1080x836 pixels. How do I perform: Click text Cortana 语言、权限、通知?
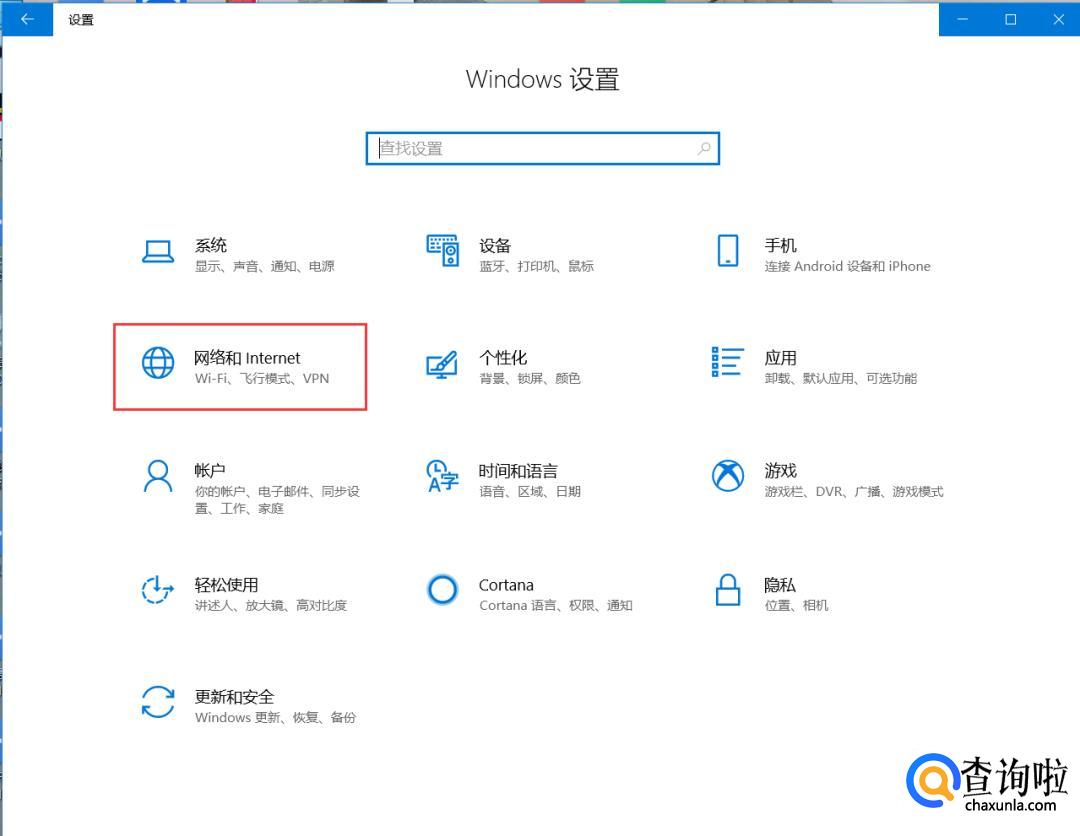click(x=556, y=605)
